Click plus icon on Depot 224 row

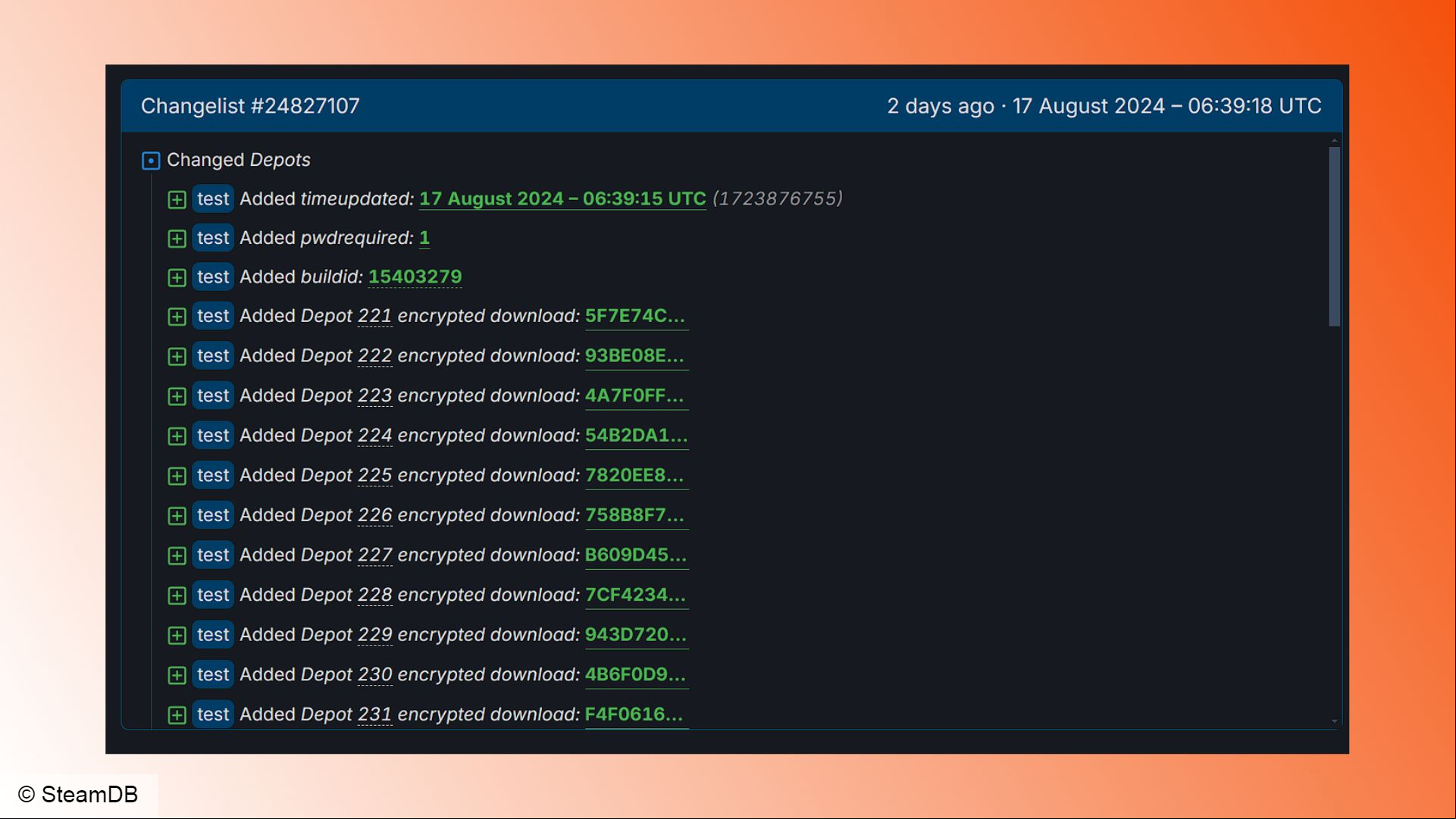click(177, 436)
